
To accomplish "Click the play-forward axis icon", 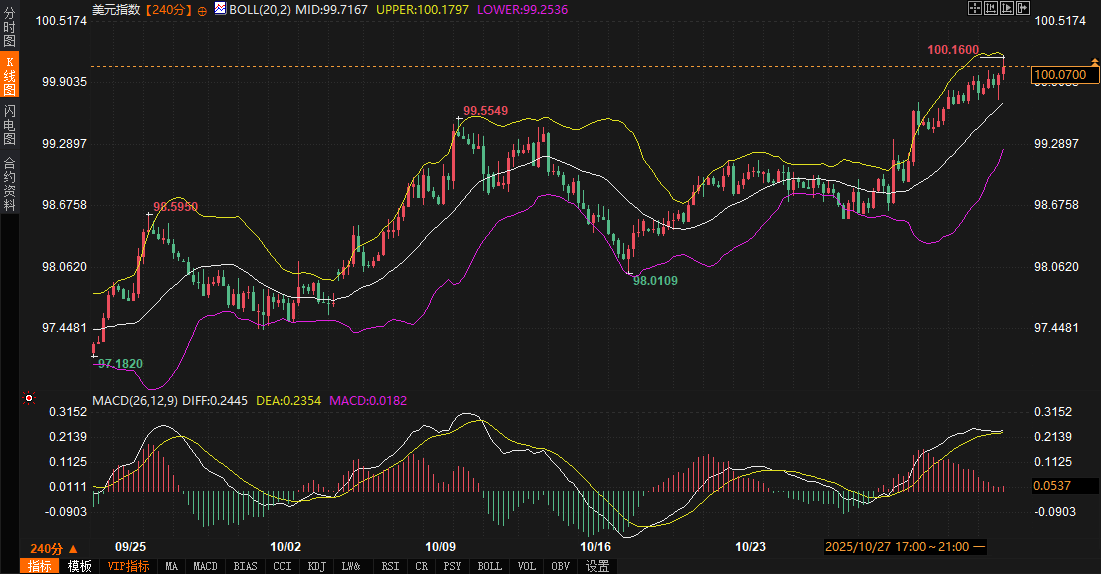I will tap(1006, 8).
